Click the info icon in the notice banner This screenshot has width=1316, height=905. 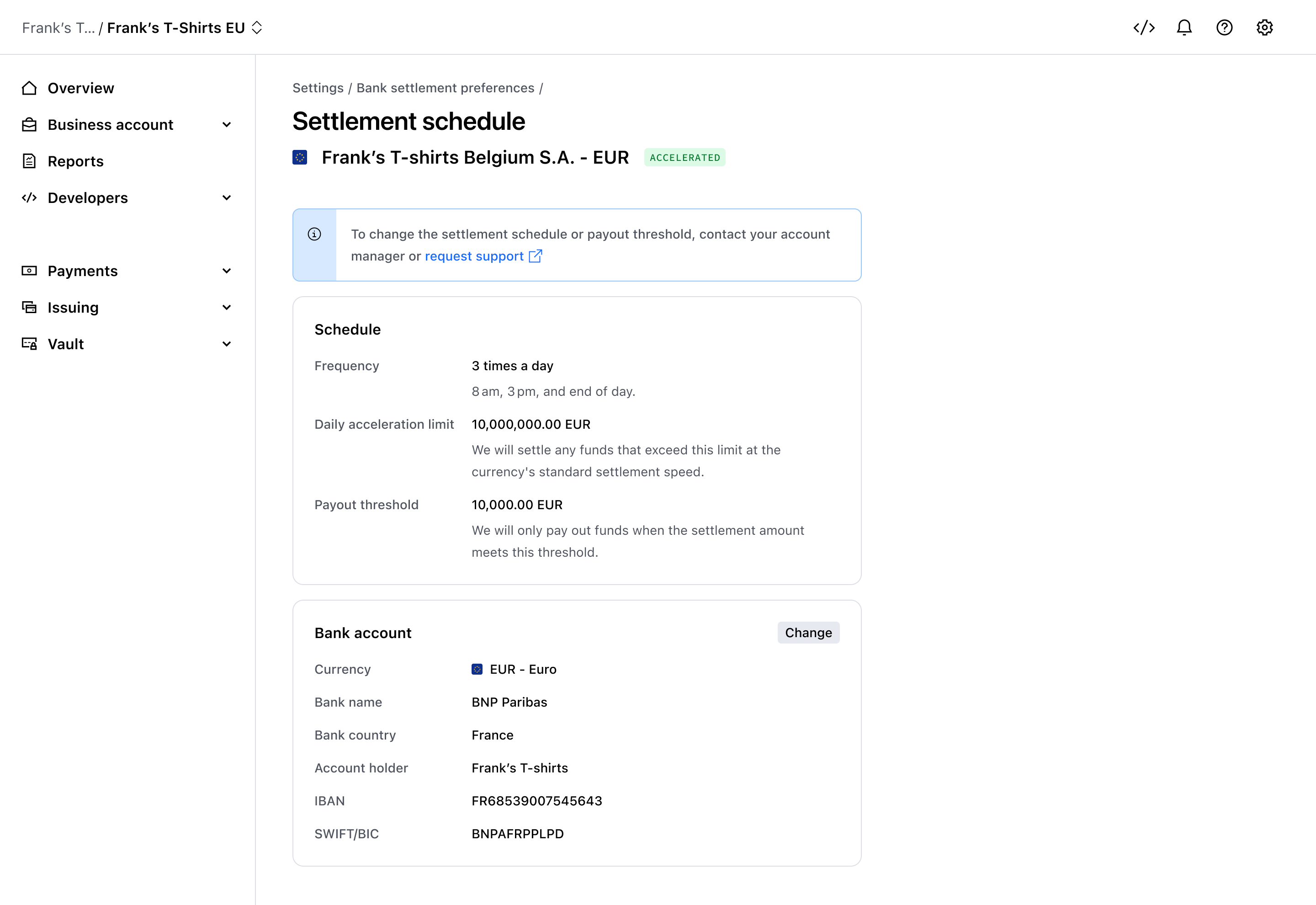314,234
